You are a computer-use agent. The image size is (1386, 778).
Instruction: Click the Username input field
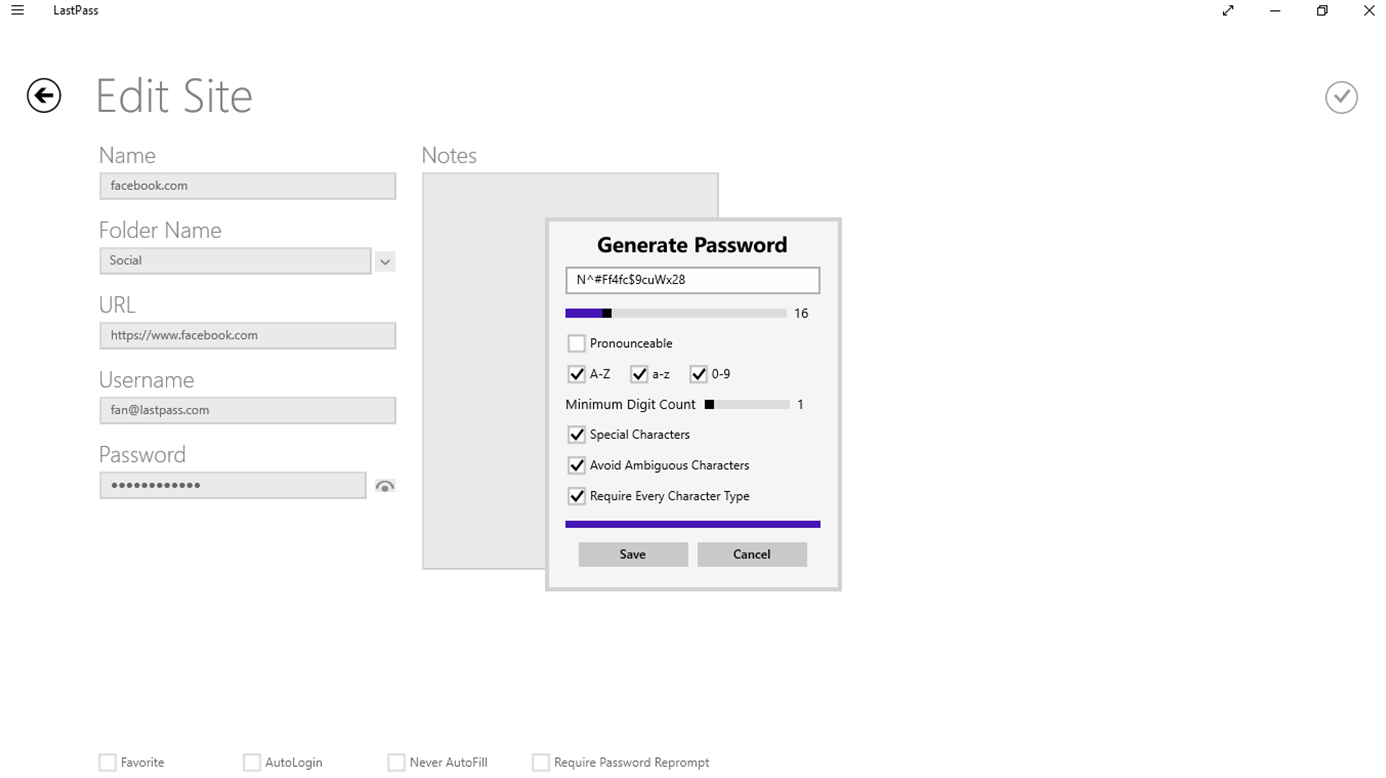247,410
